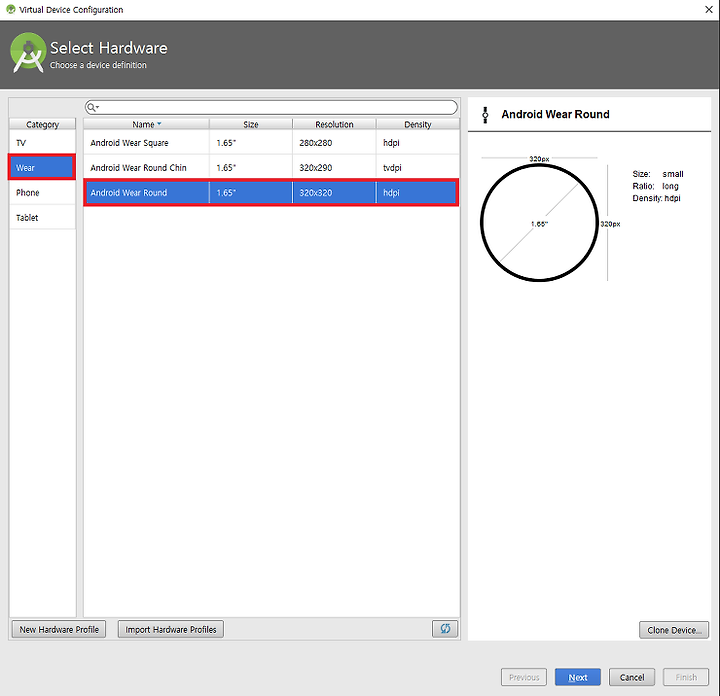The width and height of the screenshot is (720, 696).
Task: Click the Size column header
Action: [x=251, y=124]
